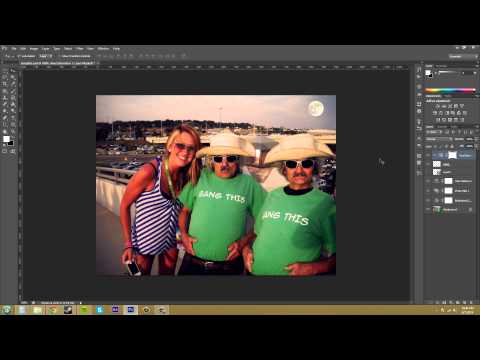Screen dimensions: 480x360
Task: Add a Vibrance adjustment layer
Action: pyautogui.click(x=462, y=106)
